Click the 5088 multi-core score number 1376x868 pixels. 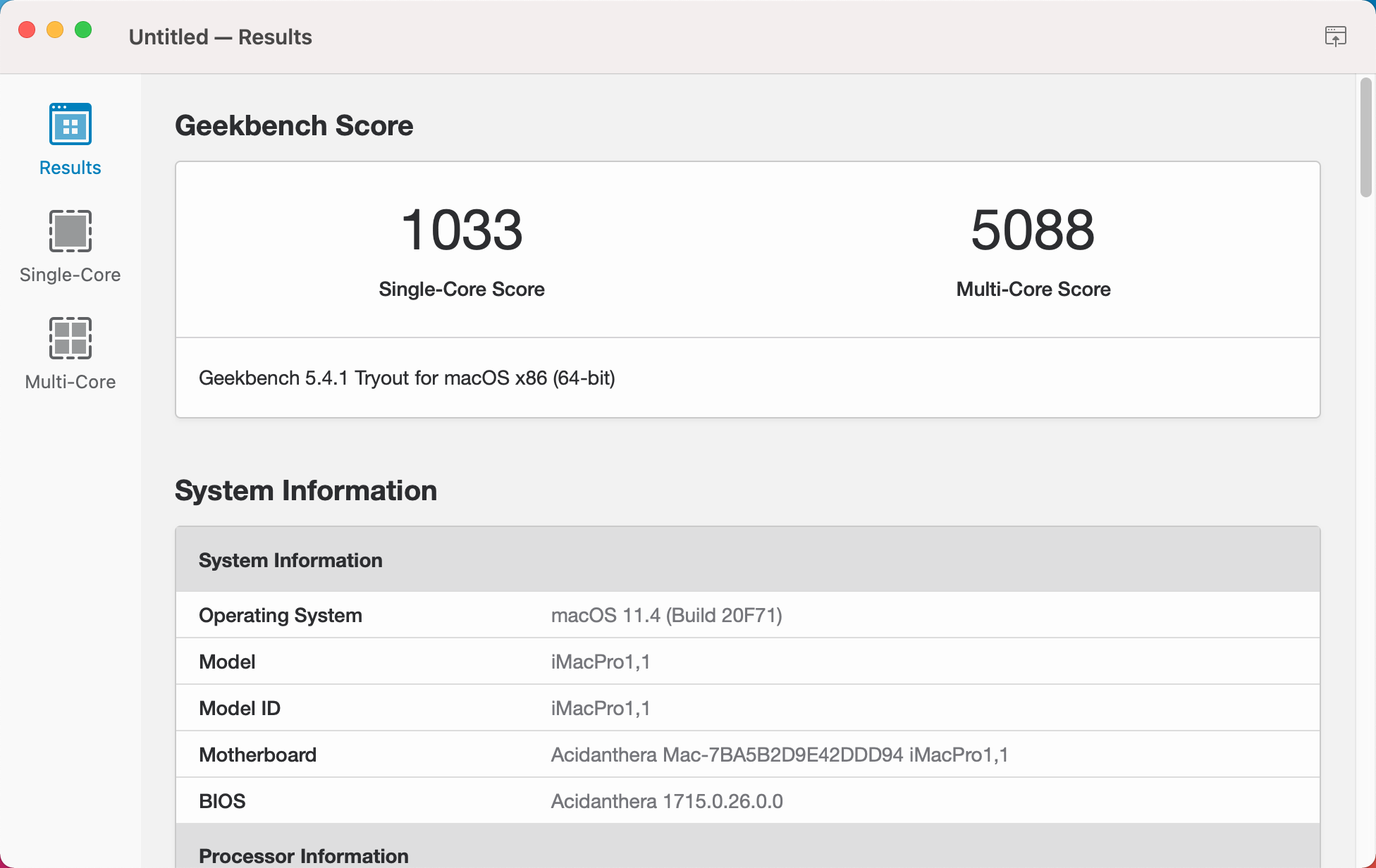click(1033, 230)
